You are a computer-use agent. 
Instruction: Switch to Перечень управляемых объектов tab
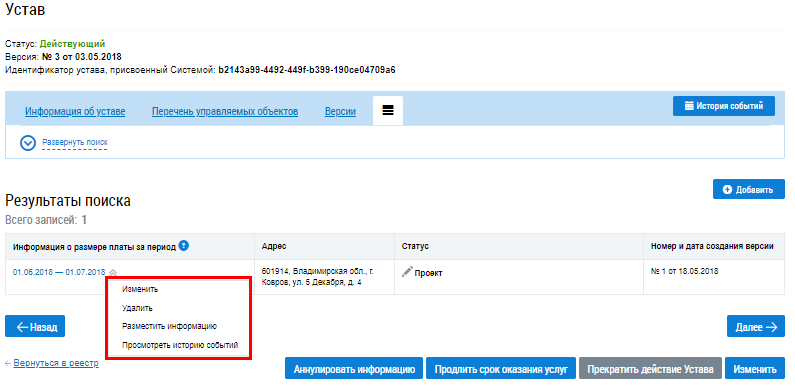click(x=225, y=112)
